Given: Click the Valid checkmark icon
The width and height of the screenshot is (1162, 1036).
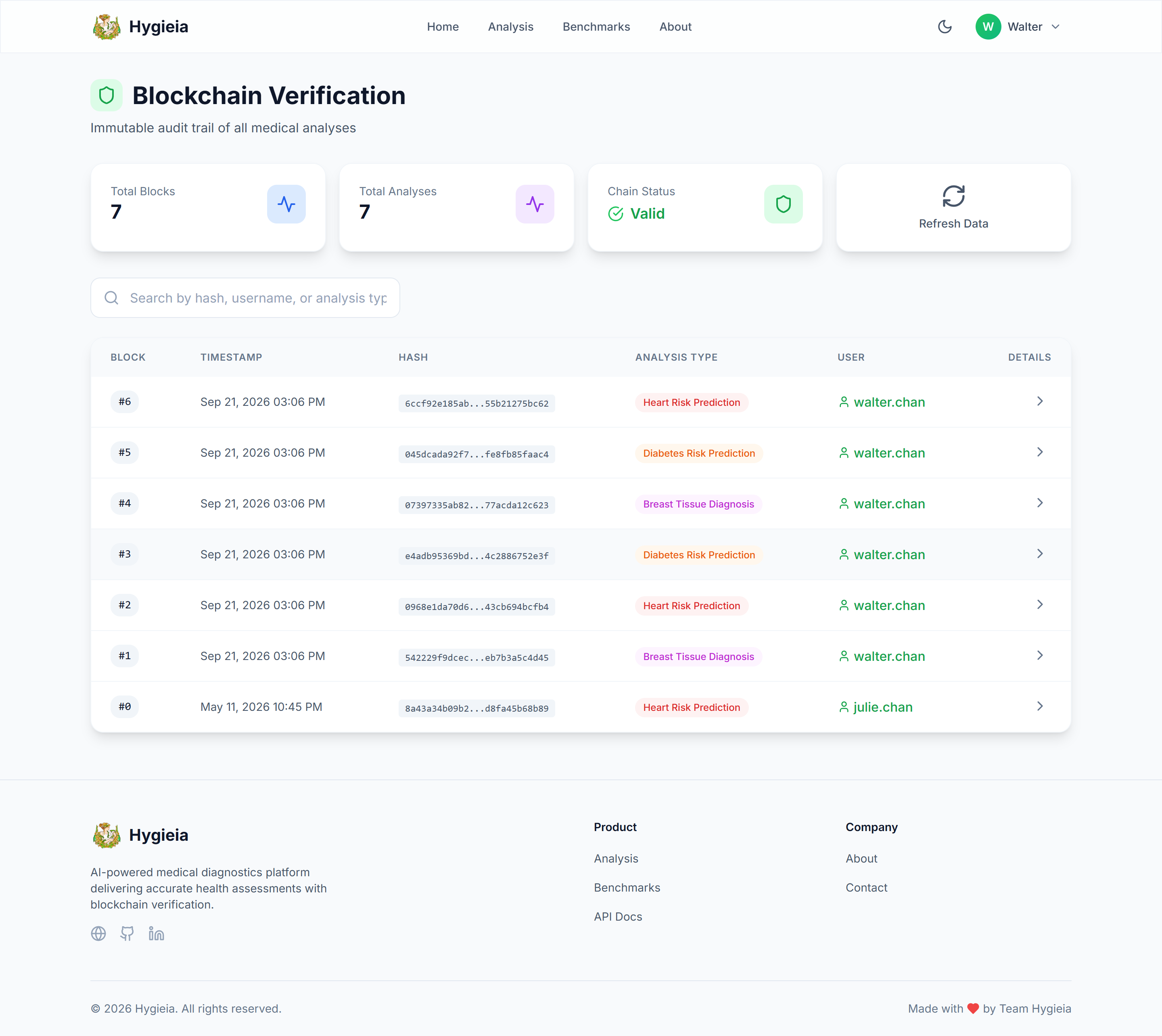Looking at the screenshot, I should 615,214.
